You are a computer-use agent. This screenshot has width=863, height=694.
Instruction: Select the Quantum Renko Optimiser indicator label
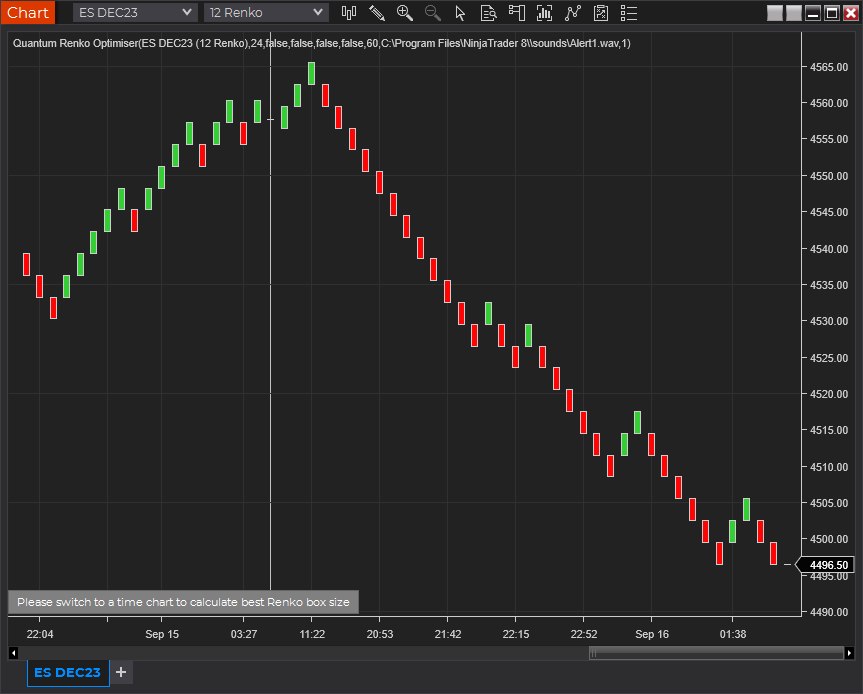tap(321, 43)
